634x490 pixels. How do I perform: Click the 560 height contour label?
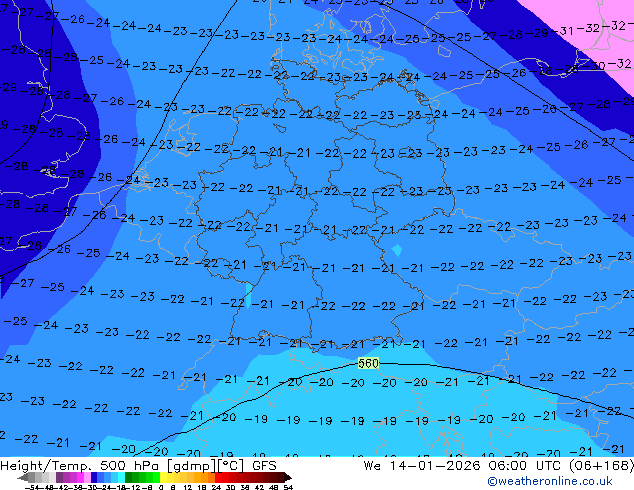368,363
